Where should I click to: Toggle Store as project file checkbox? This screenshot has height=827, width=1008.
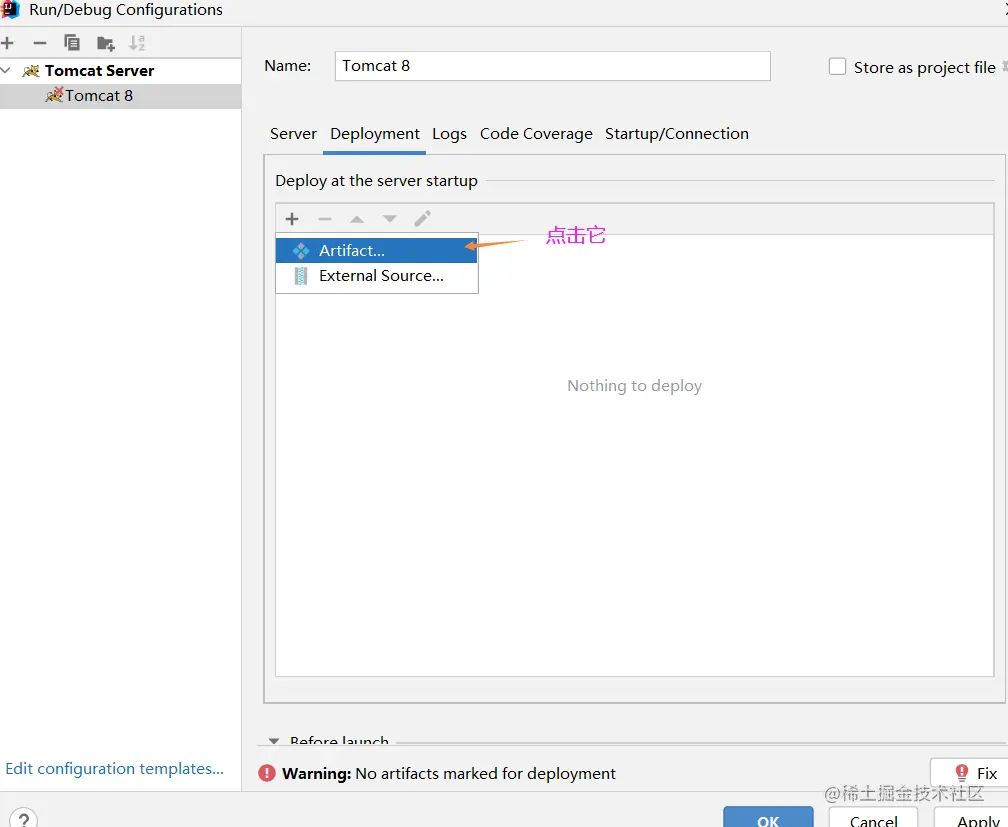837,66
